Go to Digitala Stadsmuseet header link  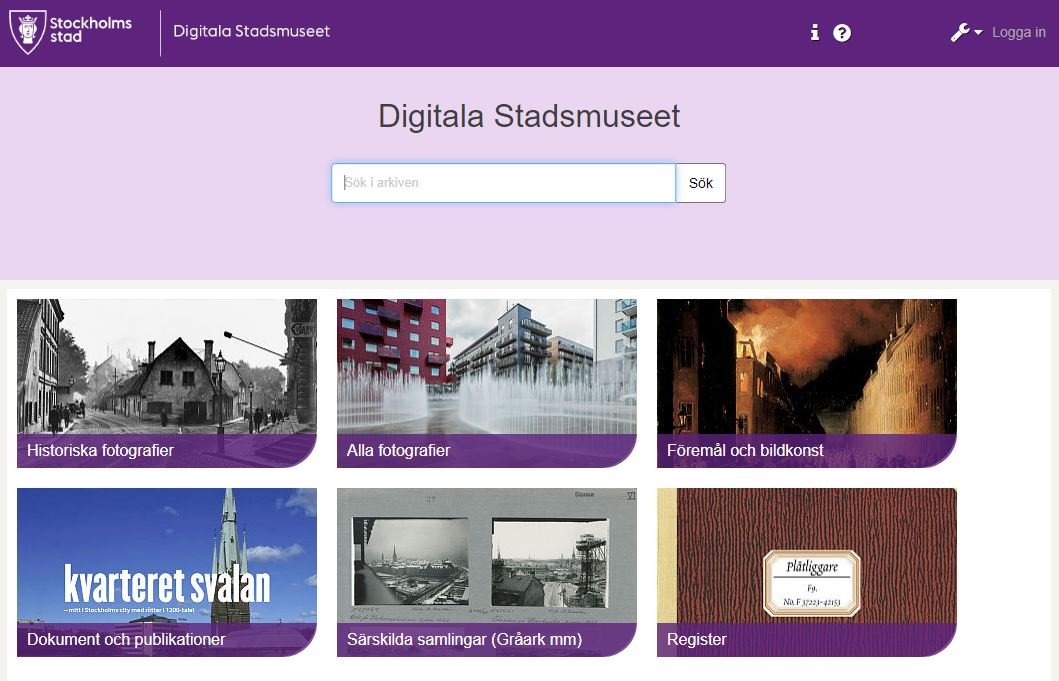pyautogui.click(x=251, y=31)
